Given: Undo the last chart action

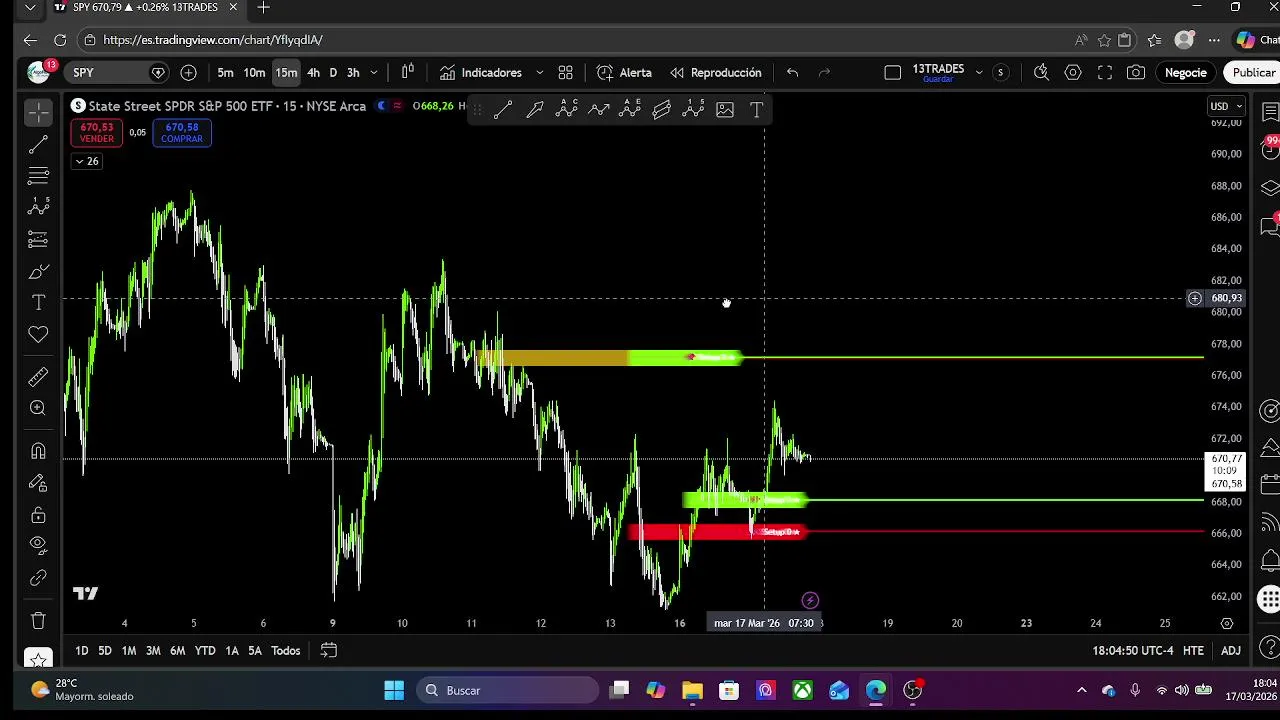Looking at the screenshot, I should pos(792,72).
